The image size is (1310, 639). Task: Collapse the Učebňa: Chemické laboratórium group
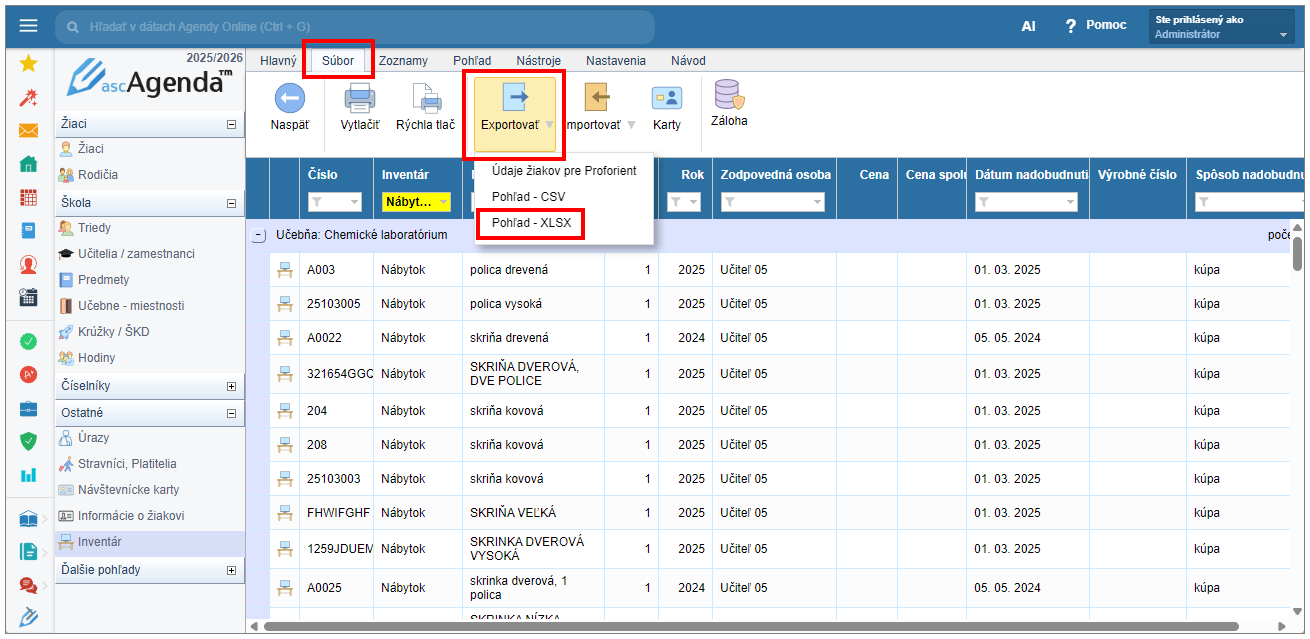[259, 236]
